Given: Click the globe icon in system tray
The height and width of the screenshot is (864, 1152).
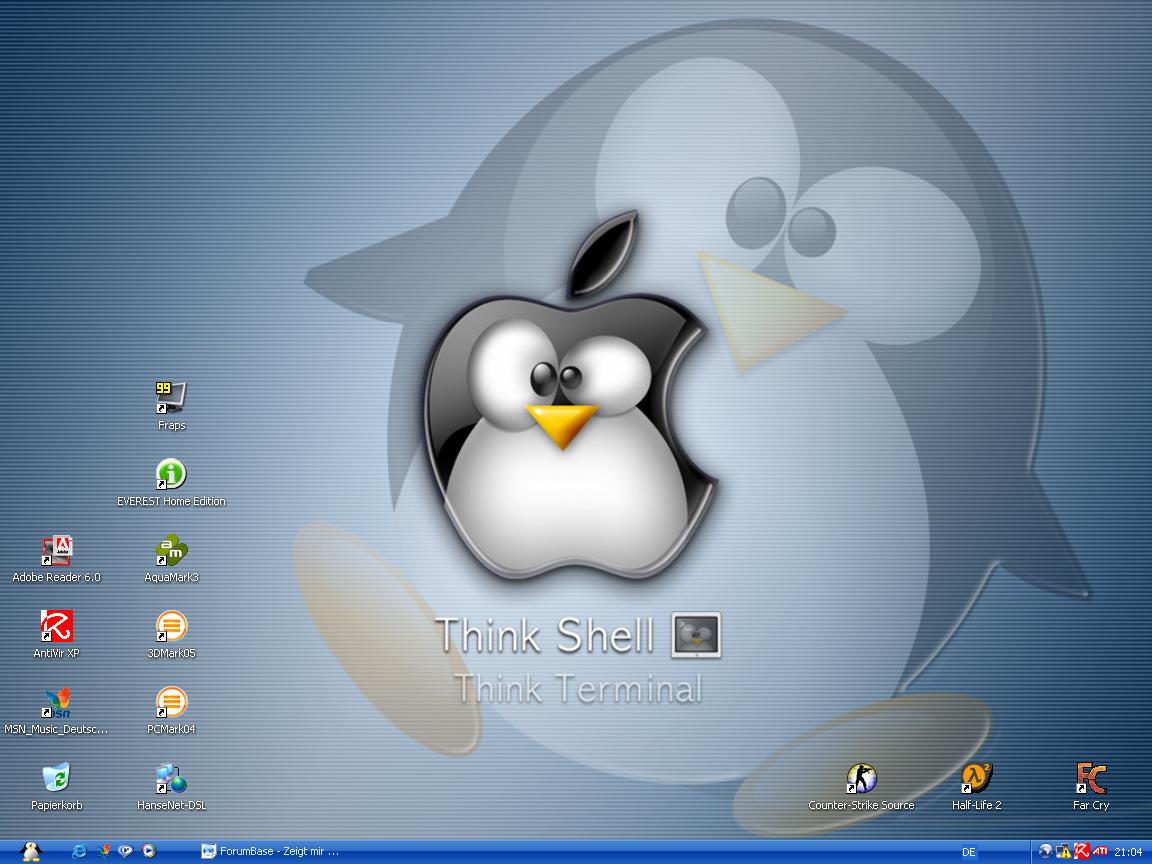Looking at the screenshot, I should coord(1045,852).
